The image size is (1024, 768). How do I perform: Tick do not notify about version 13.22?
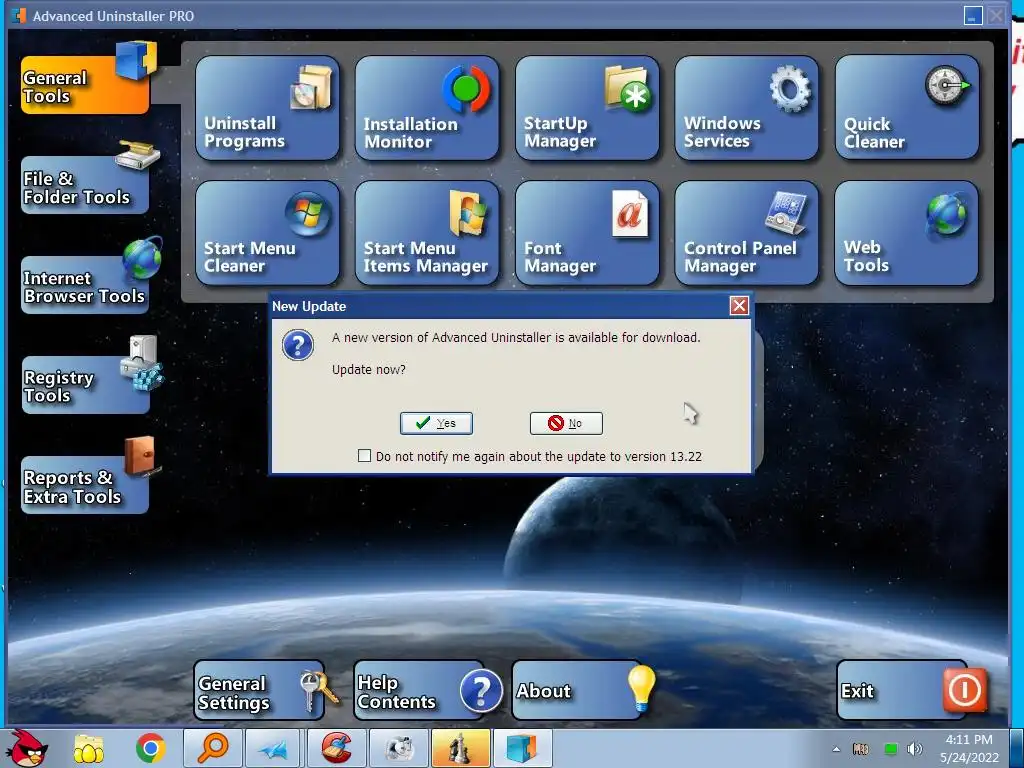[364, 456]
